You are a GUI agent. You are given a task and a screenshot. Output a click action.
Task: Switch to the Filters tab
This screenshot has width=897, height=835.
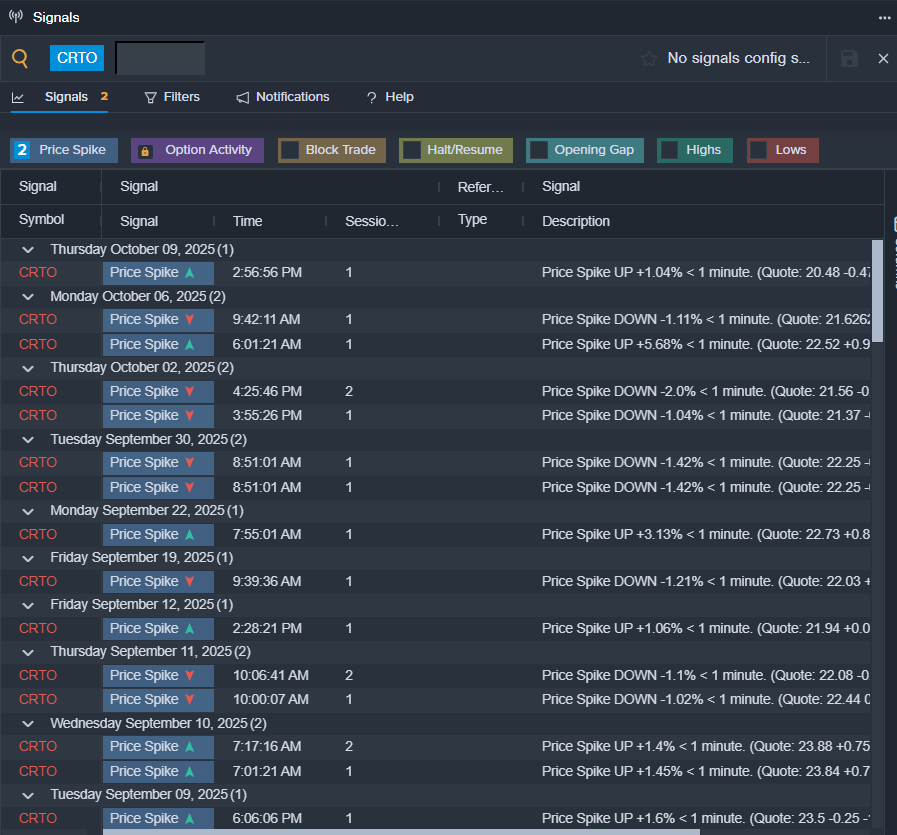pyautogui.click(x=172, y=97)
